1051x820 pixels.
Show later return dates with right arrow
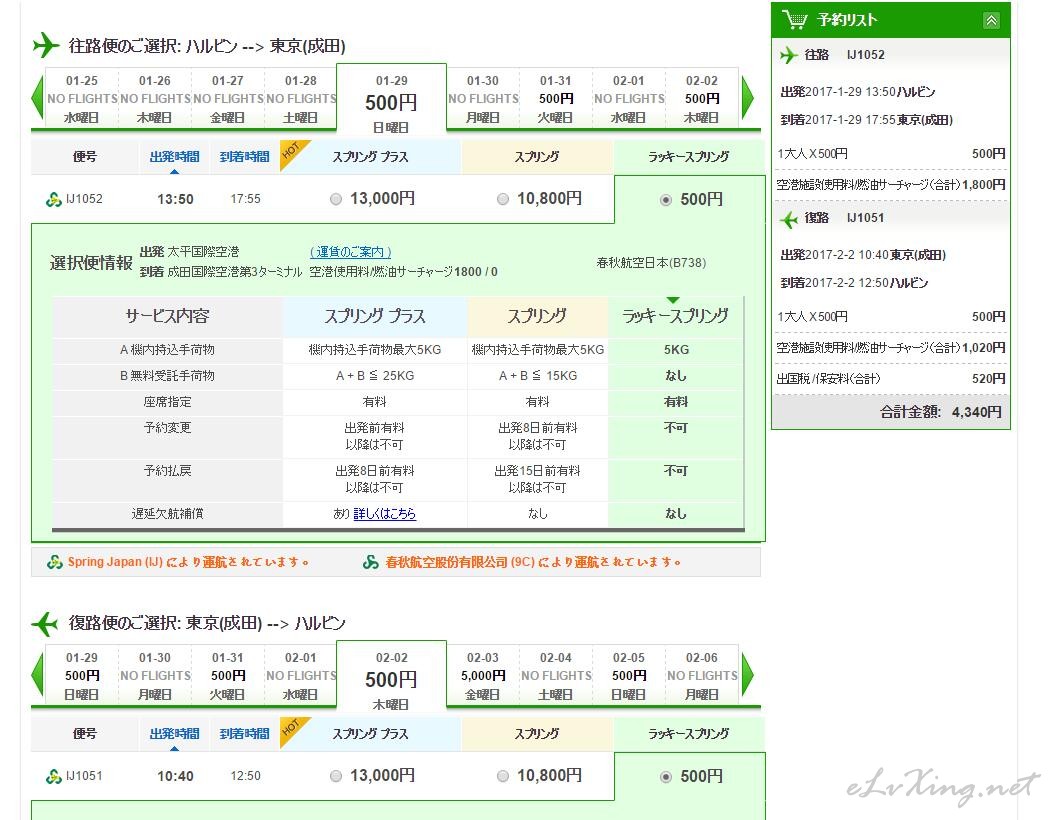(747, 675)
